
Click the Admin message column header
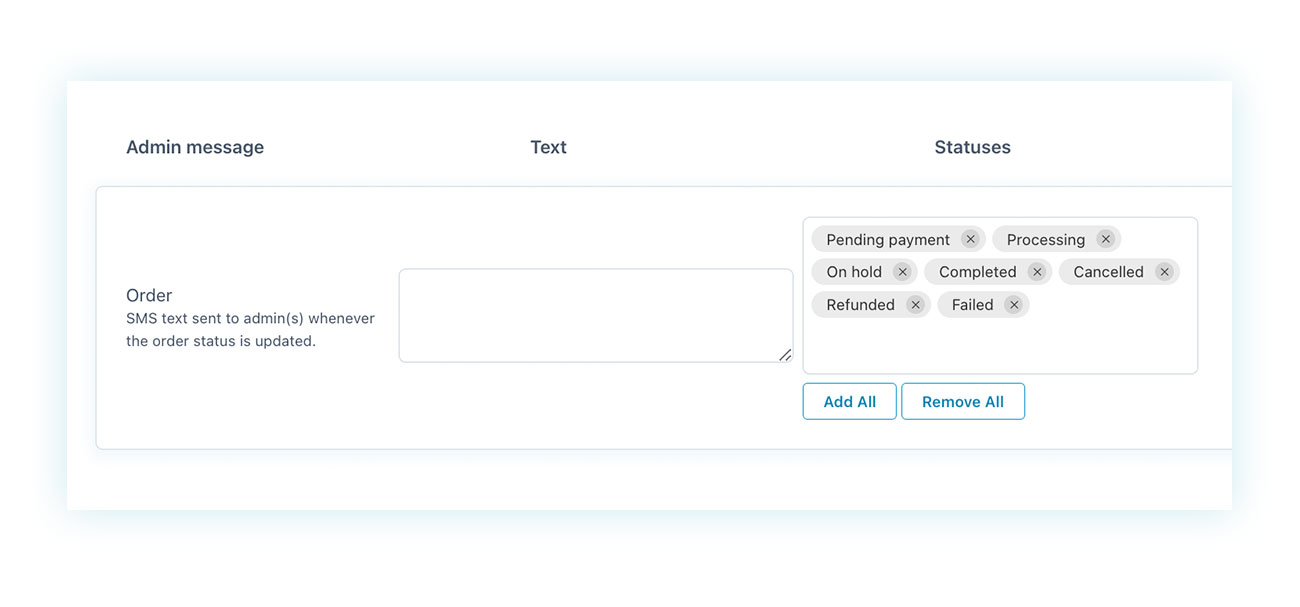195,147
